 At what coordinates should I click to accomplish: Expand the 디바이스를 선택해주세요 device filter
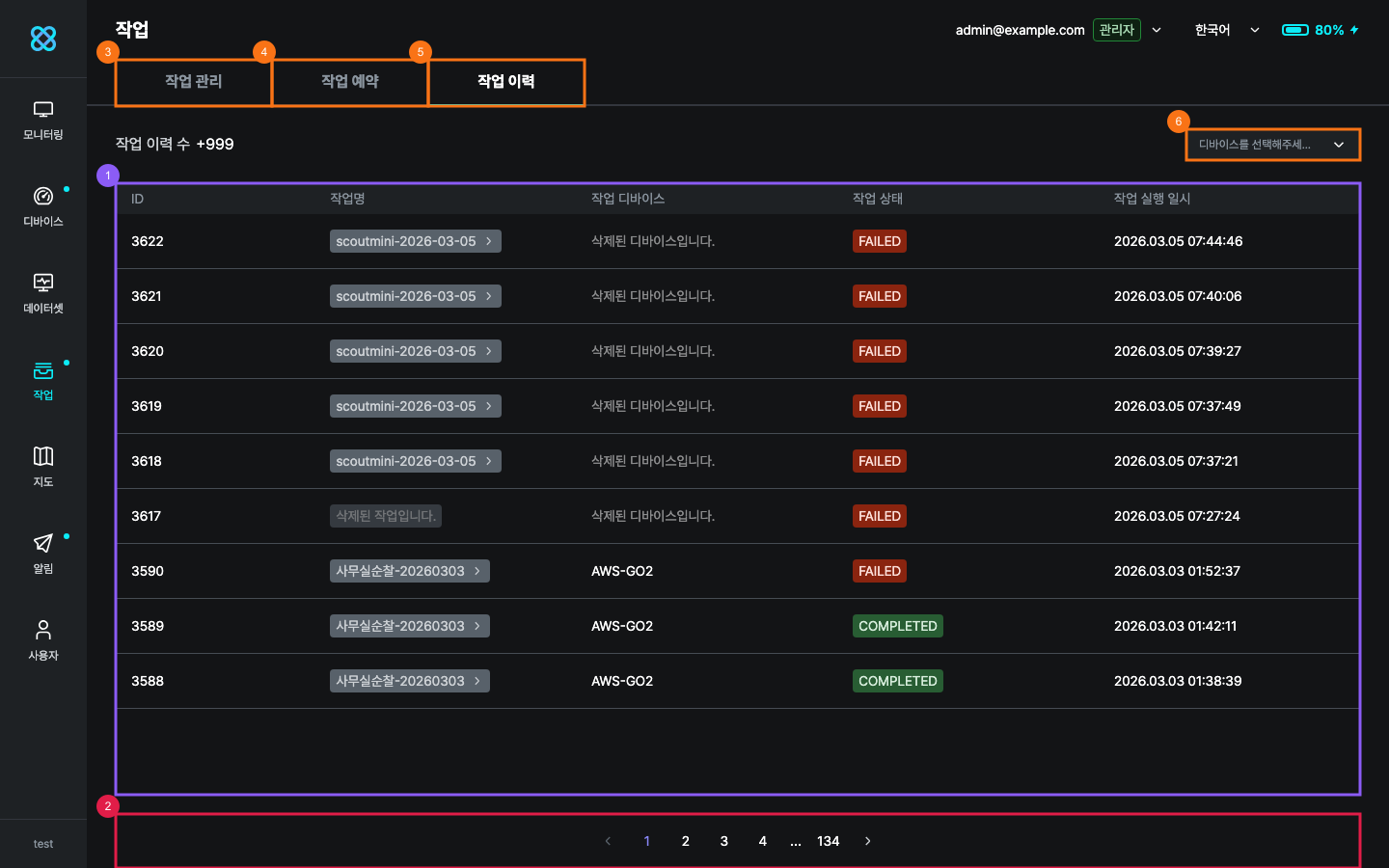pyautogui.click(x=1271, y=145)
